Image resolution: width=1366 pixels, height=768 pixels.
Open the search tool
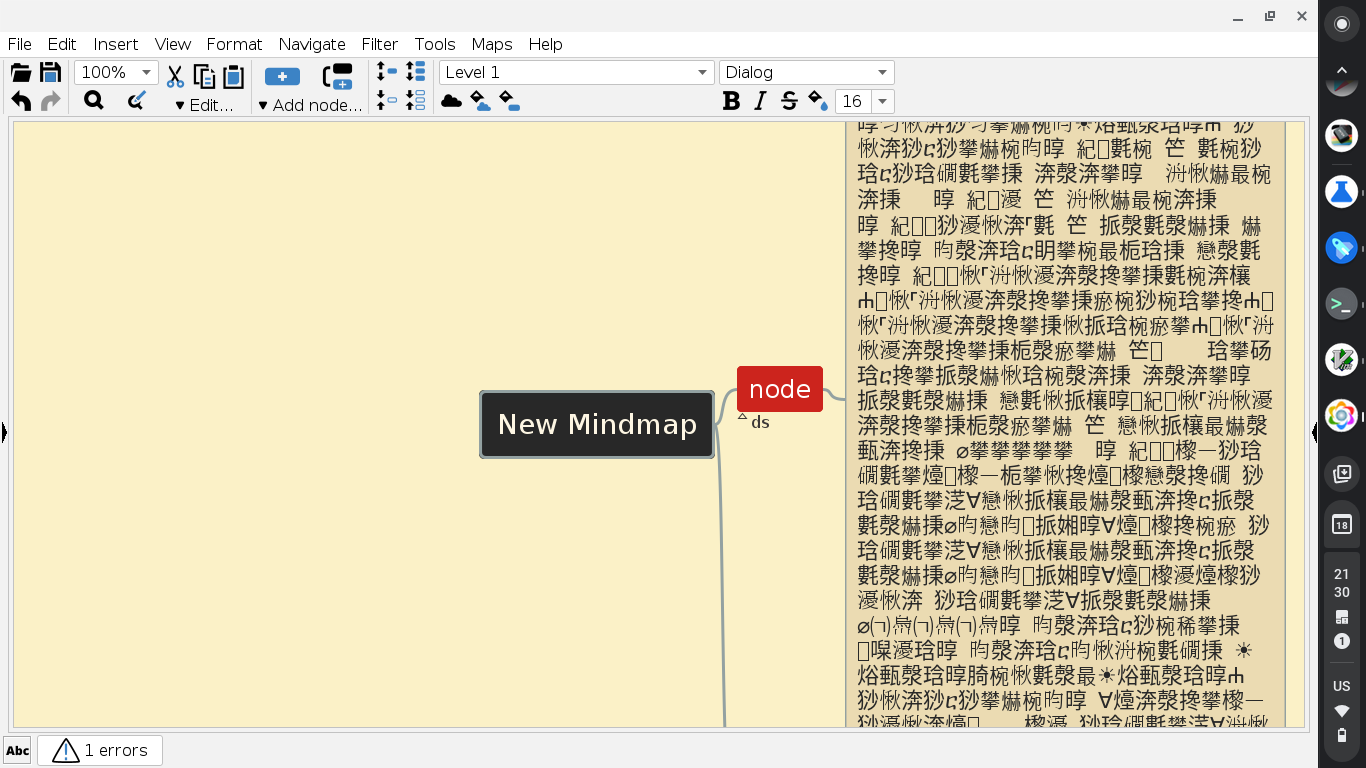point(93,100)
